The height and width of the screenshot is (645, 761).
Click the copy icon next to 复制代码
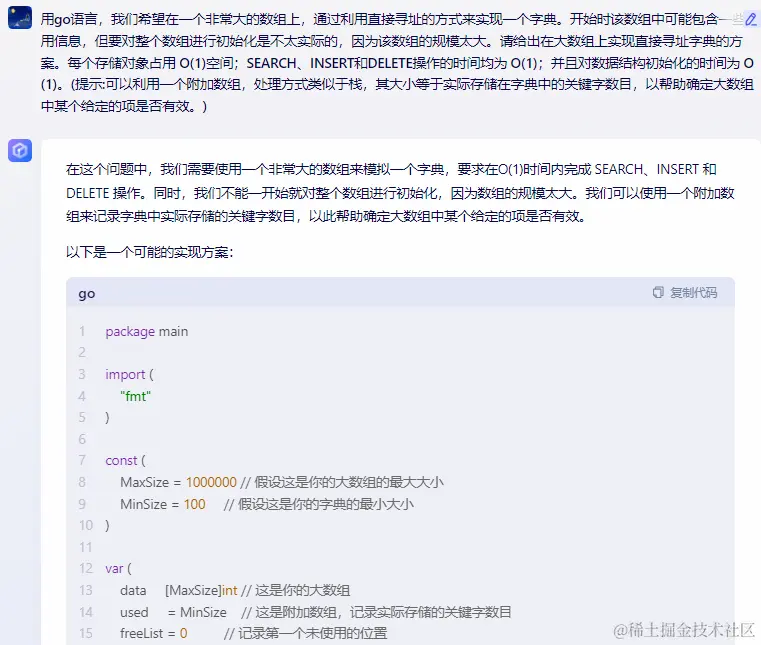pos(658,292)
